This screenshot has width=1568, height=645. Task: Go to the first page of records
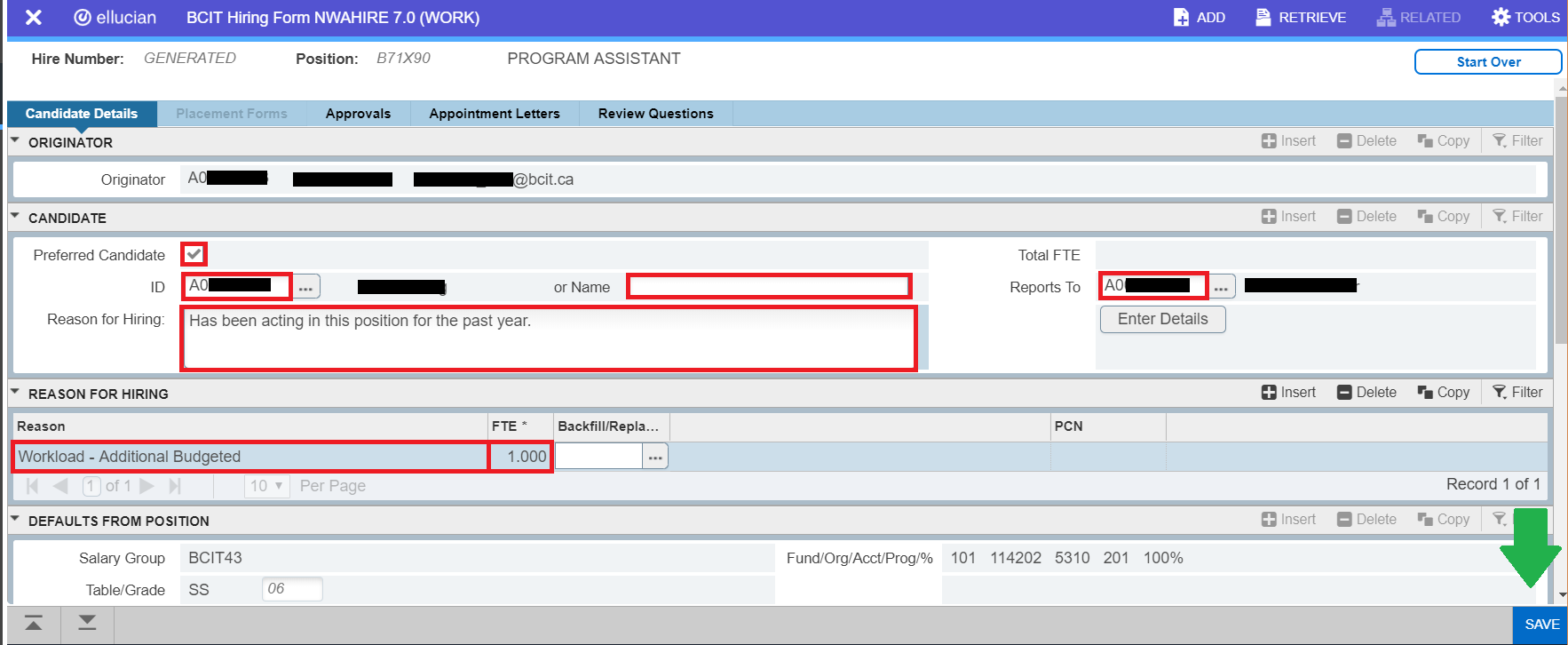pos(33,486)
